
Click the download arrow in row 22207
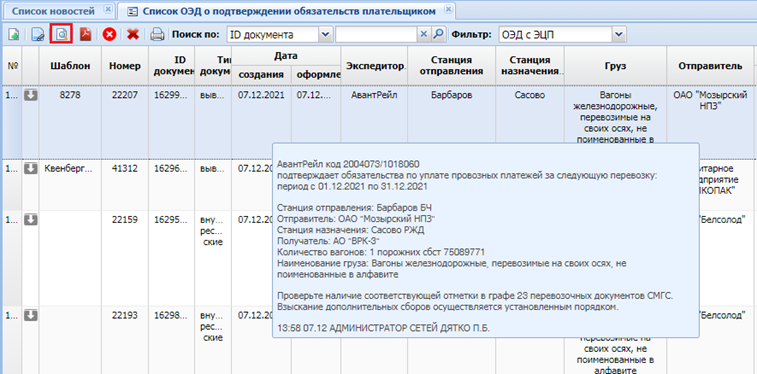tap(30, 96)
